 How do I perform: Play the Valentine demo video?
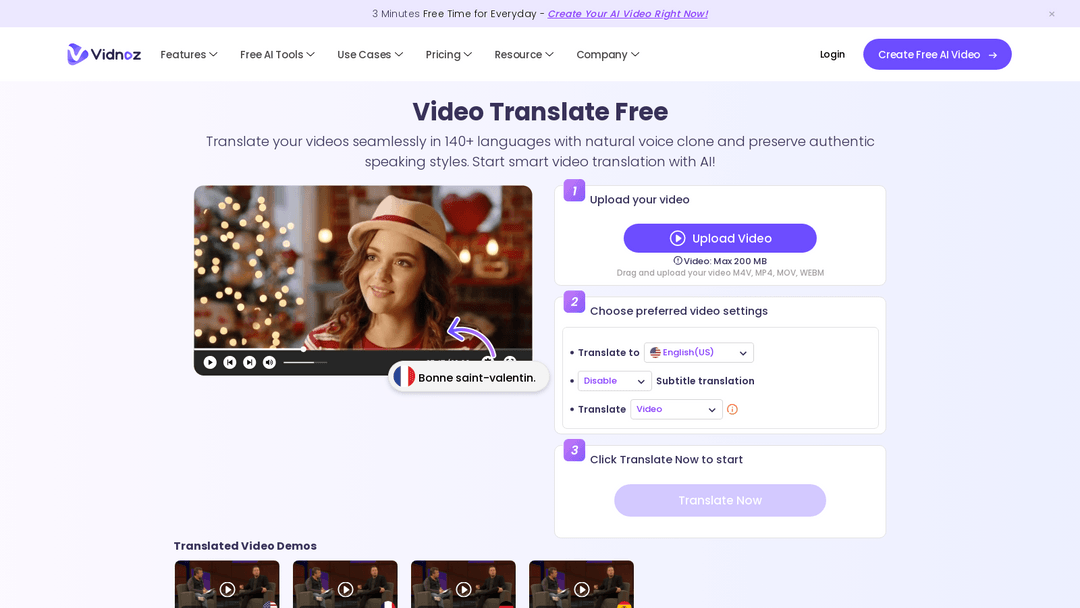[x=210, y=362]
